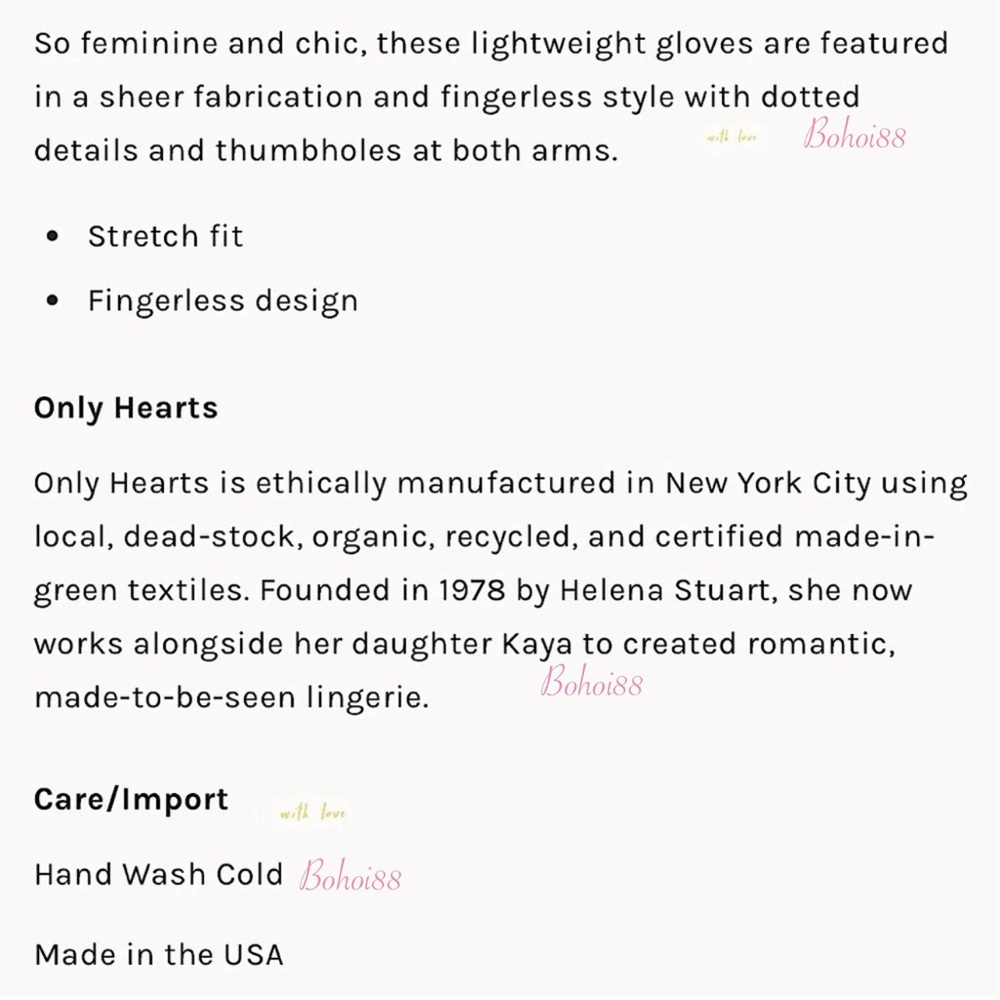Click the word thumbholes in the description
This screenshot has height=1000, width=1000.
308,151
